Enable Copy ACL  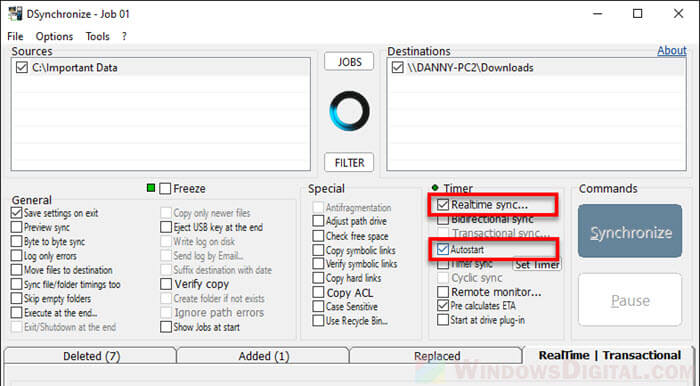point(318,292)
